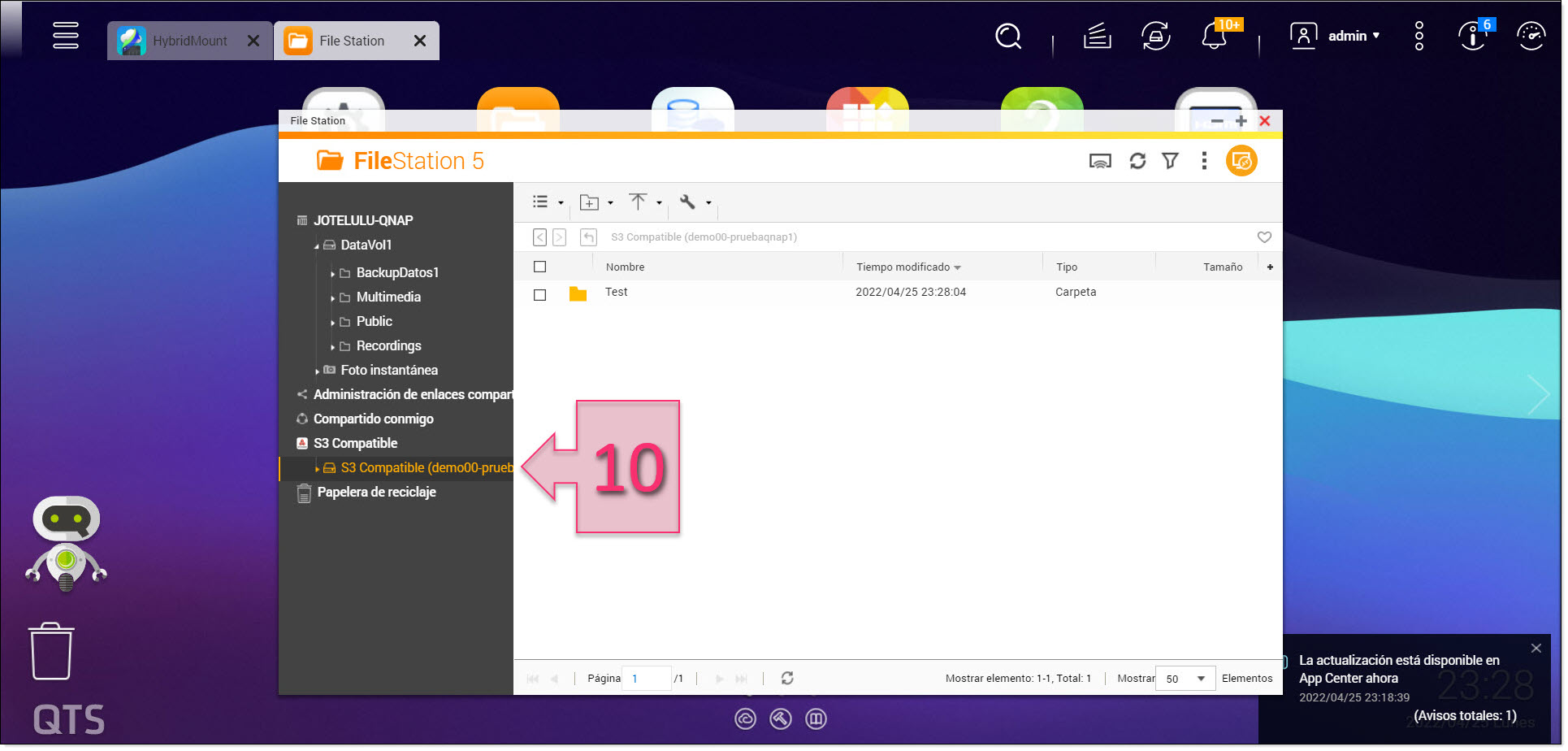Open the global search magnifier in top bar
The image size is (1568, 751).
point(1008,36)
